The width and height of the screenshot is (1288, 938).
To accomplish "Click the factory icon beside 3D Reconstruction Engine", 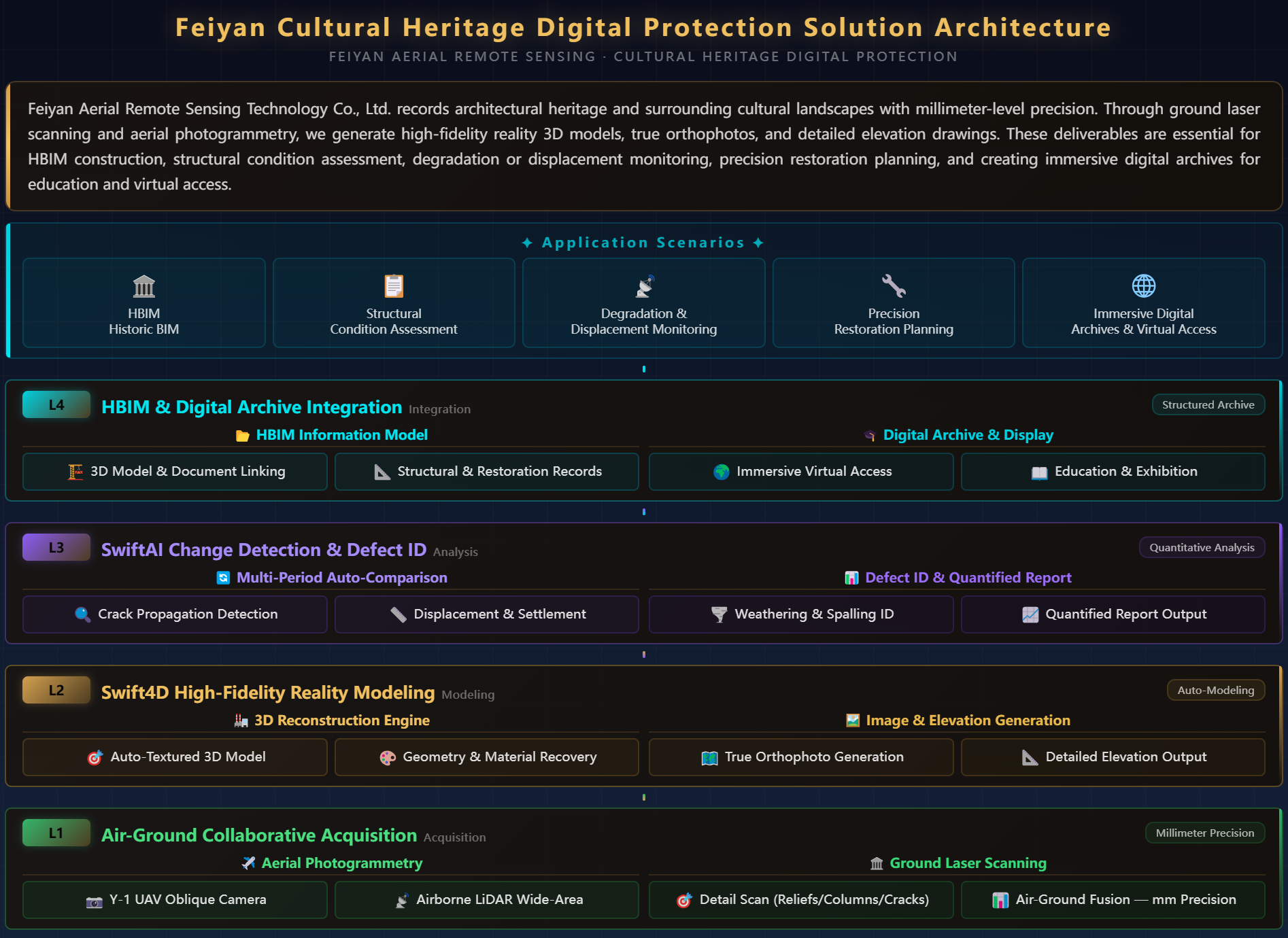I will 241,720.
